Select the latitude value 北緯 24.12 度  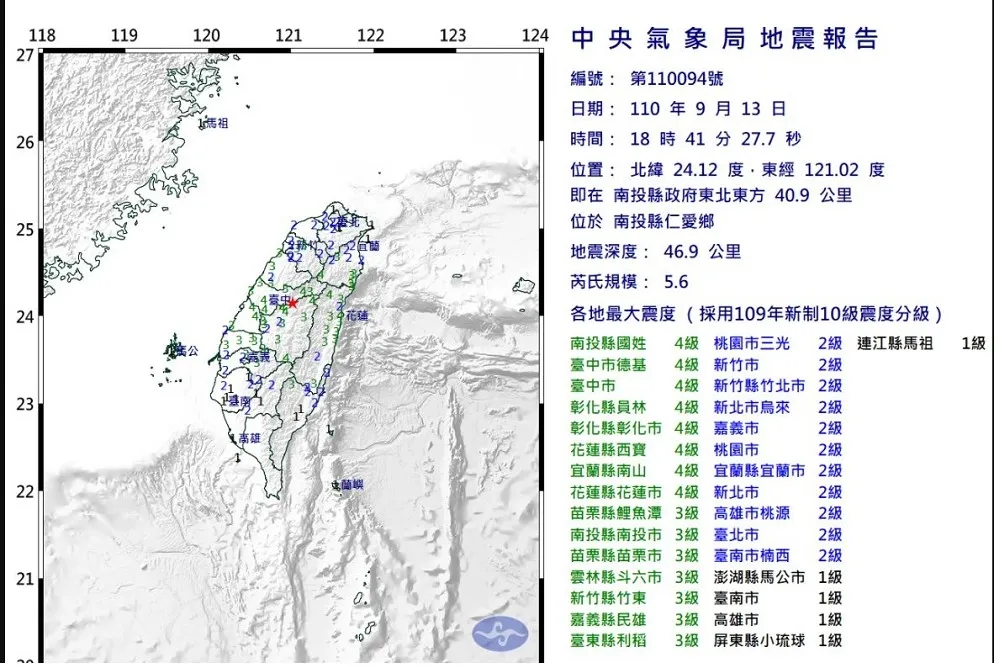coord(687,170)
